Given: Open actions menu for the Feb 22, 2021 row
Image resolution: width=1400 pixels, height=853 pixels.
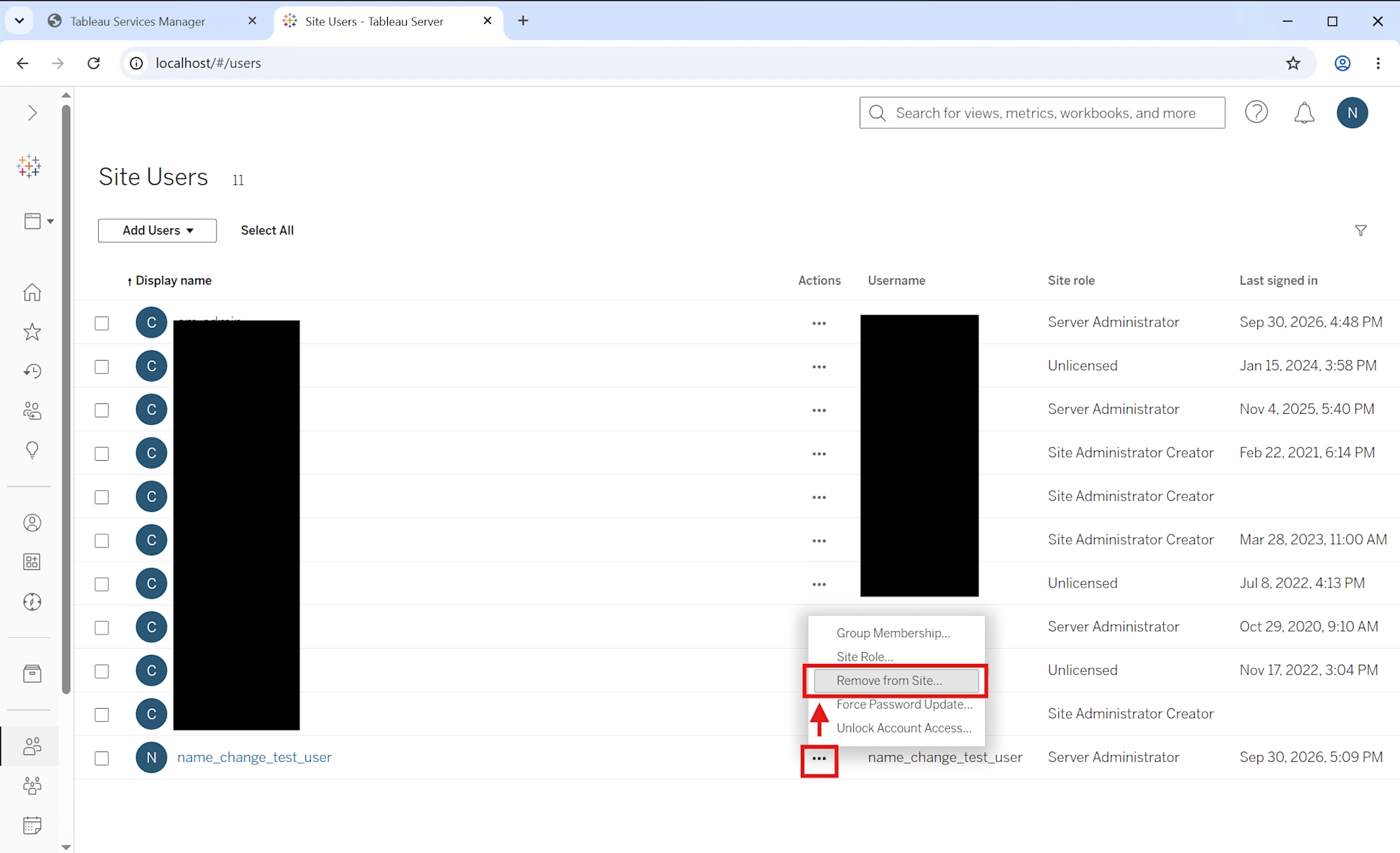Looking at the screenshot, I should point(819,454).
